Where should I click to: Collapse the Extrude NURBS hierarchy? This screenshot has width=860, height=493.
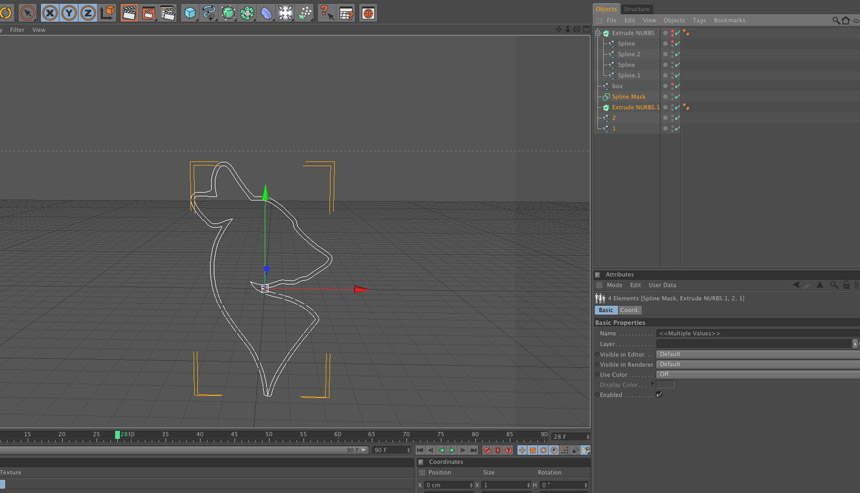(x=598, y=33)
